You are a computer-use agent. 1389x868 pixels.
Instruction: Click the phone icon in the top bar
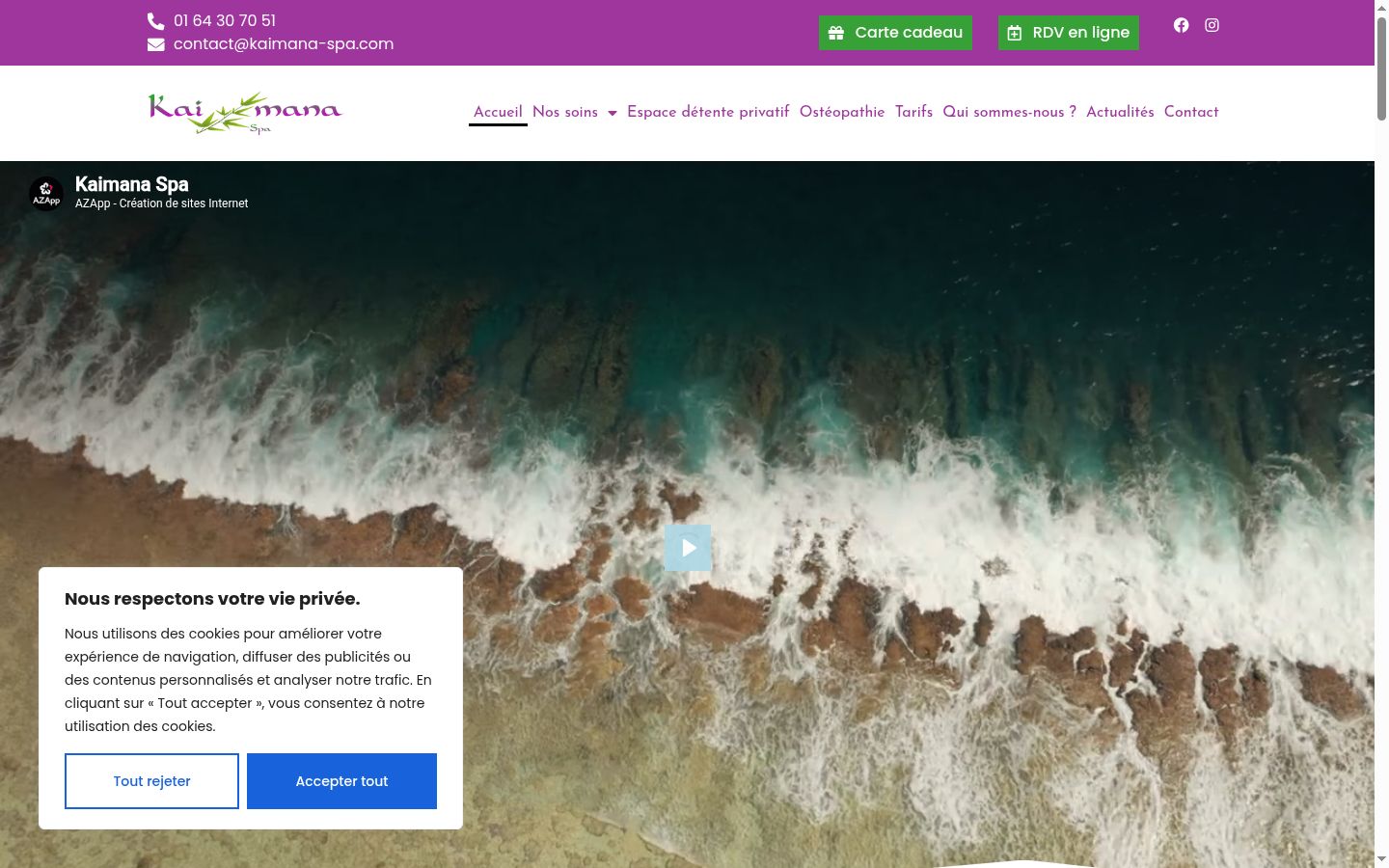click(155, 20)
